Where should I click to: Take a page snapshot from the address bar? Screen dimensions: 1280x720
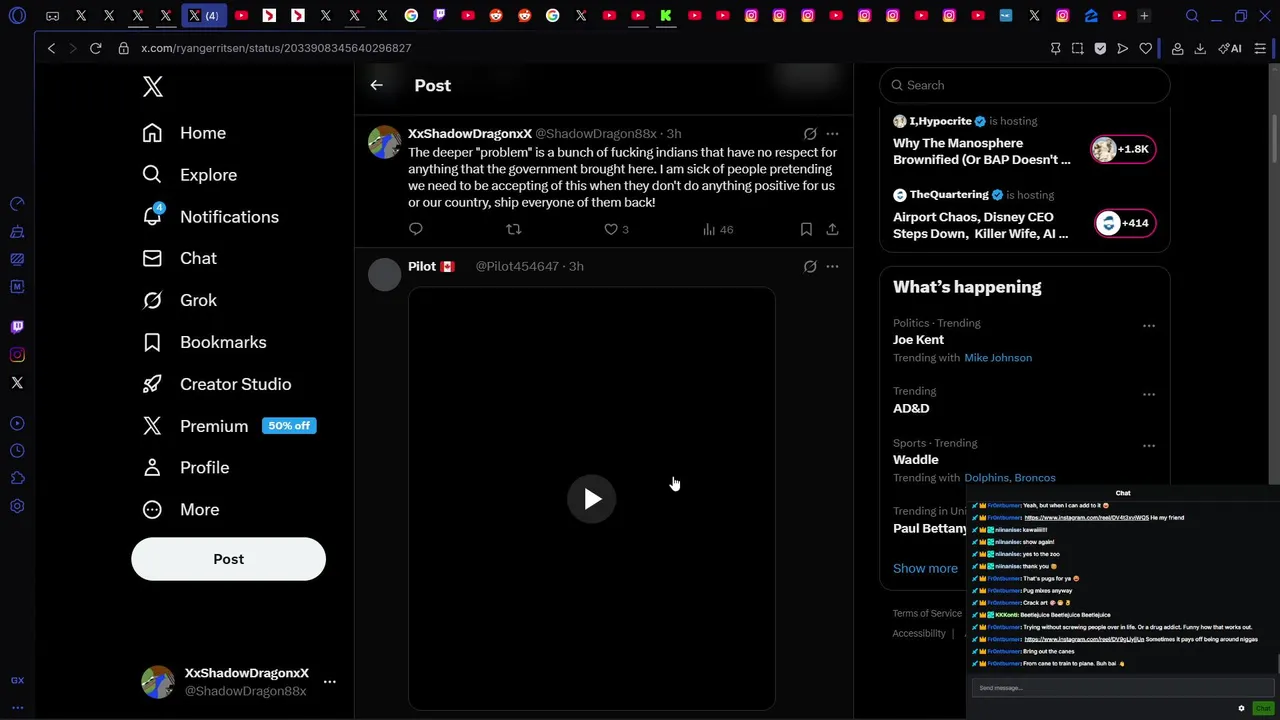pos(1077,48)
